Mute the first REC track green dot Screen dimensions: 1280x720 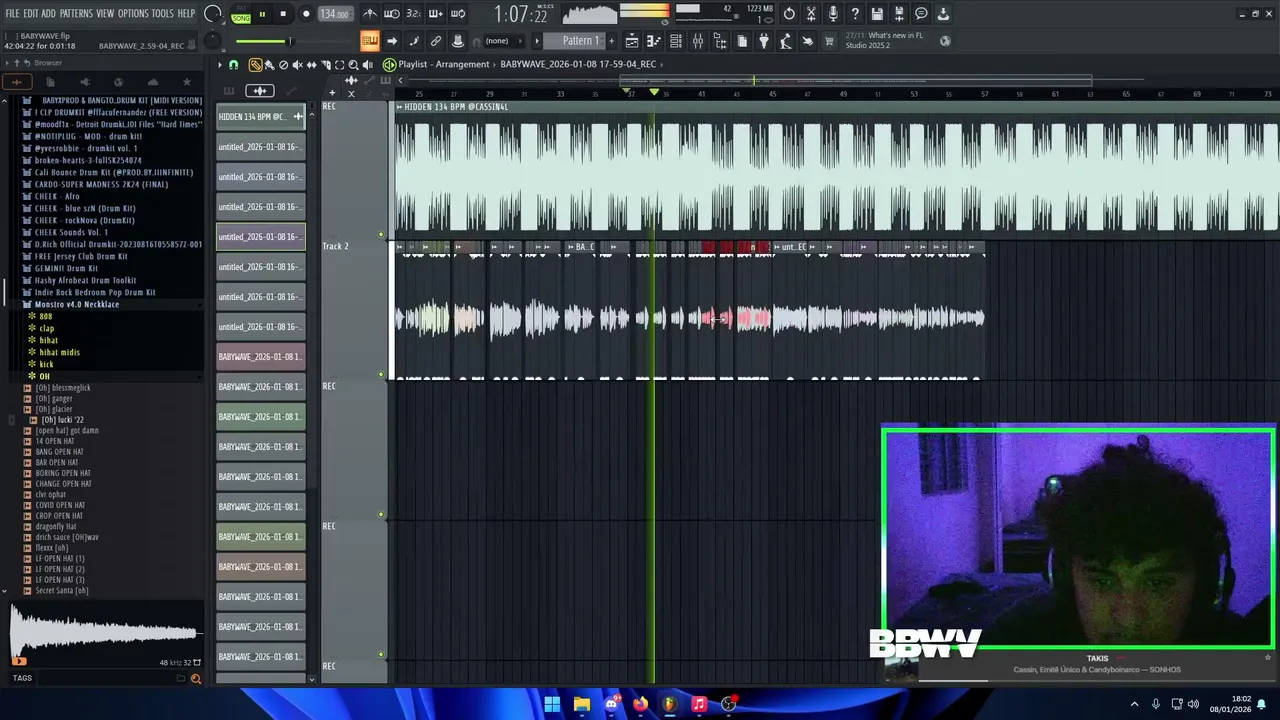tap(381, 235)
